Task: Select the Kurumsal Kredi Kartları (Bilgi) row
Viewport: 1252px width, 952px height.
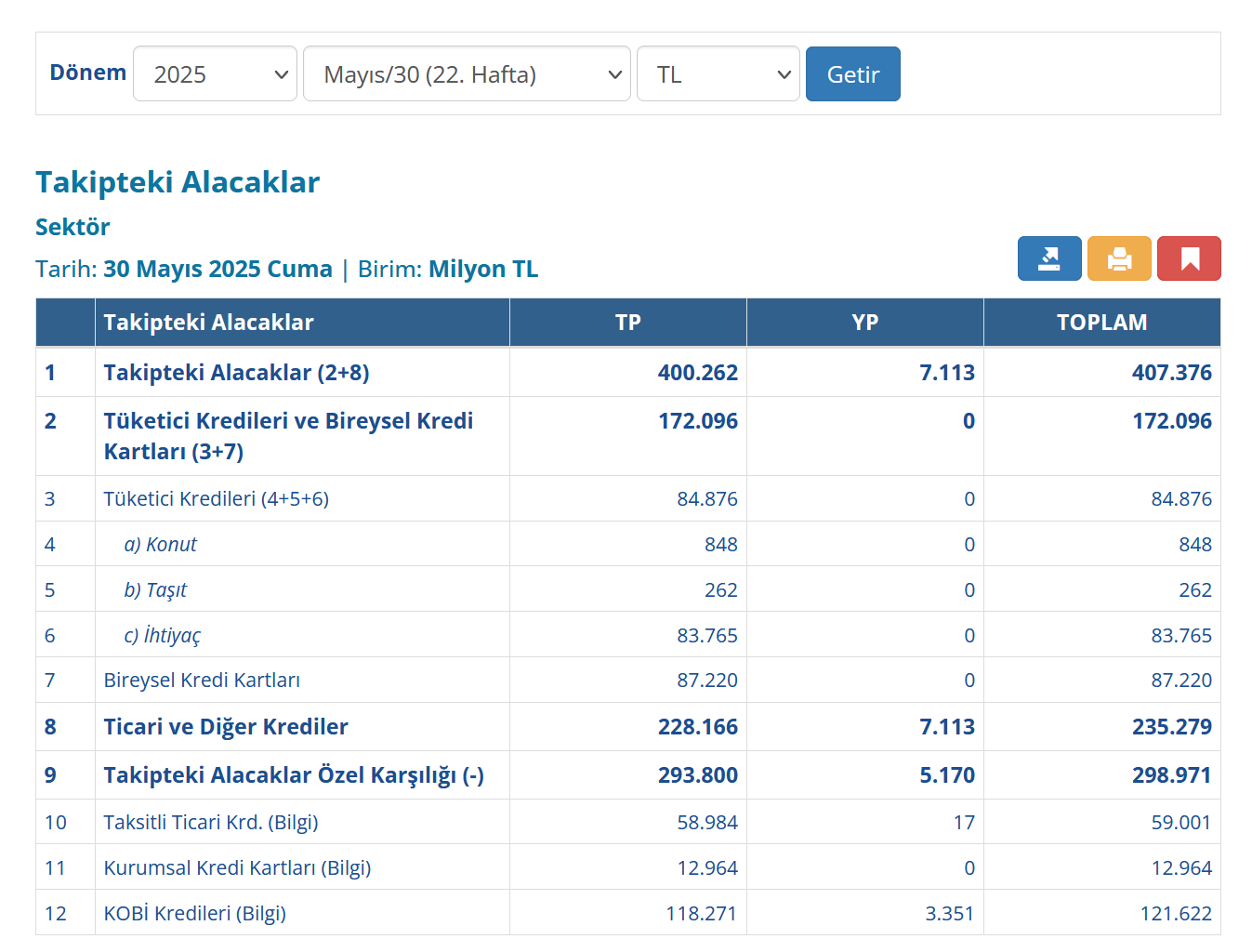Action: pyautogui.click(x=628, y=868)
